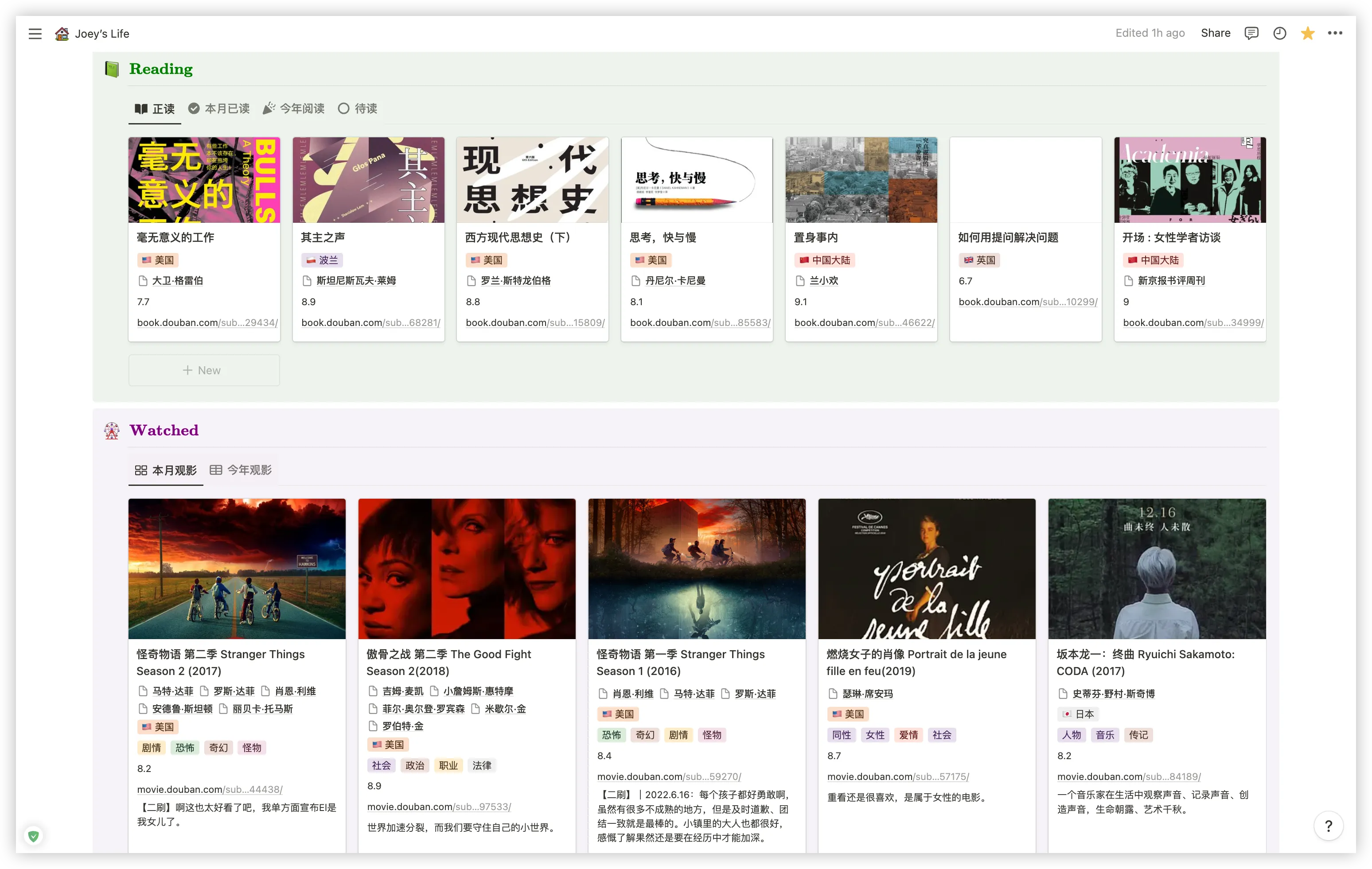Open the comments speech bubble icon
The height and width of the screenshot is (869, 1372).
pos(1251,33)
